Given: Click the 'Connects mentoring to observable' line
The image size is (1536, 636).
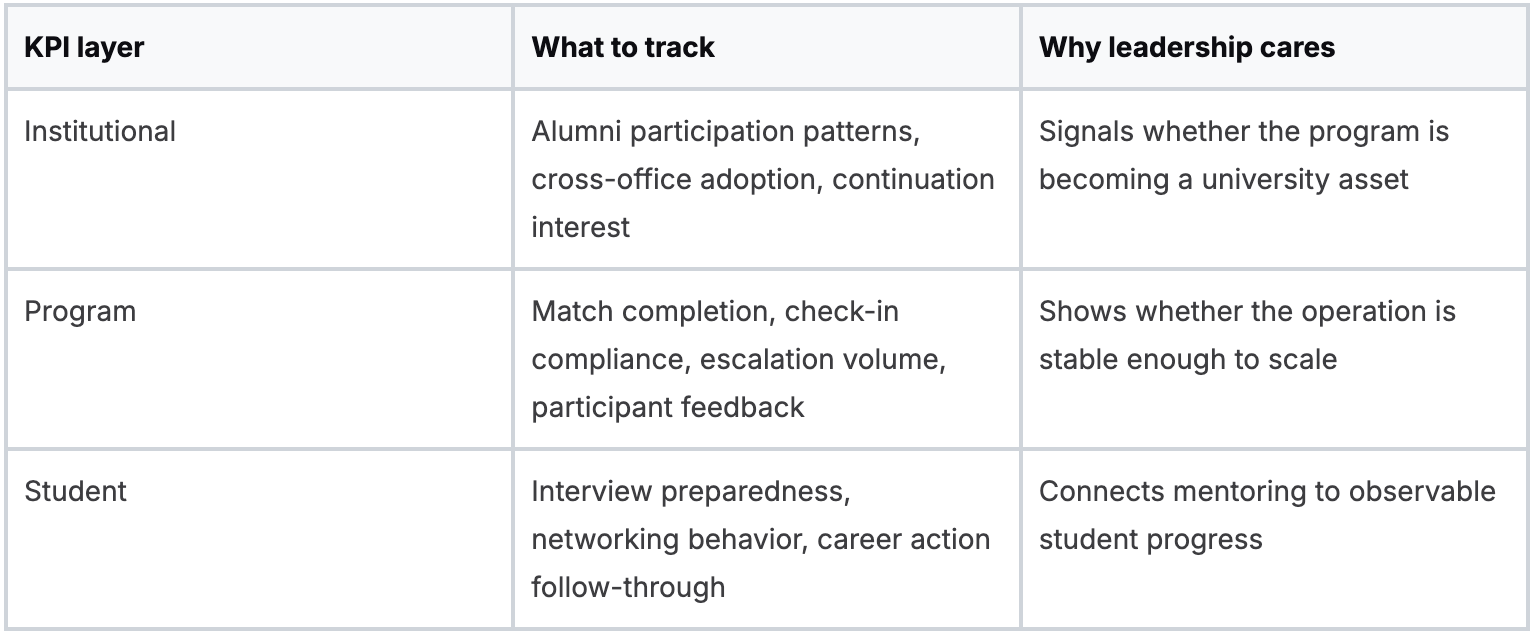Looking at the screenshot, I should [1267, 492].
